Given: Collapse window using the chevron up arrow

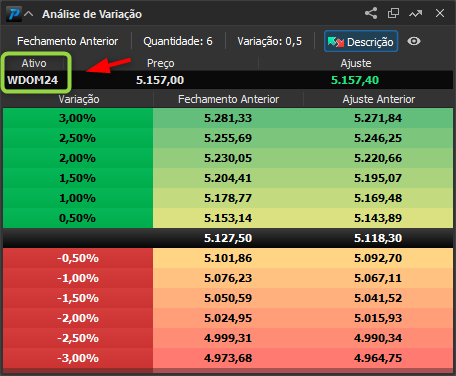Looking at the screenshot, I should click(x=29, y=14).
